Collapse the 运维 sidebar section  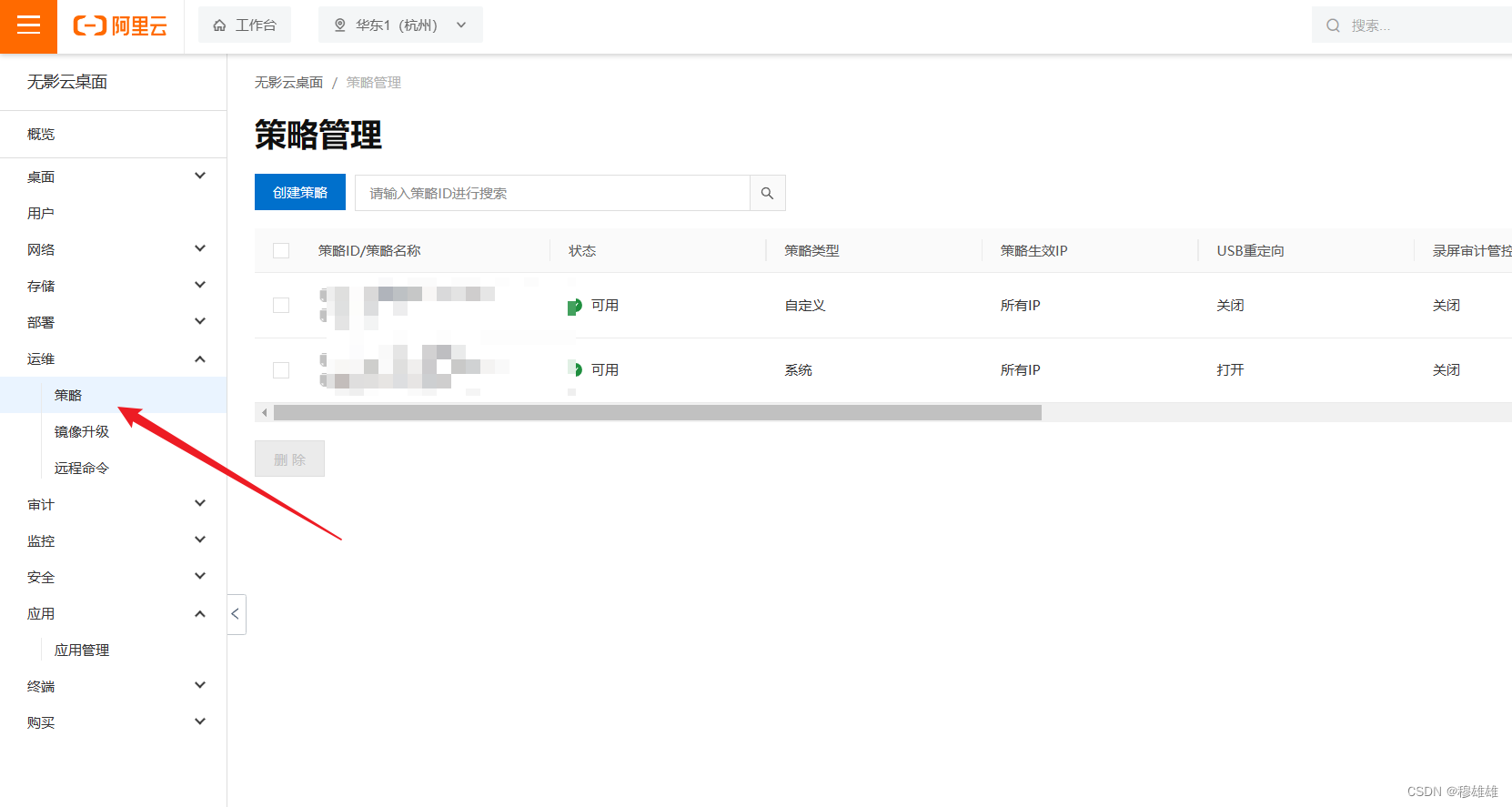click(x=200, y=358)
